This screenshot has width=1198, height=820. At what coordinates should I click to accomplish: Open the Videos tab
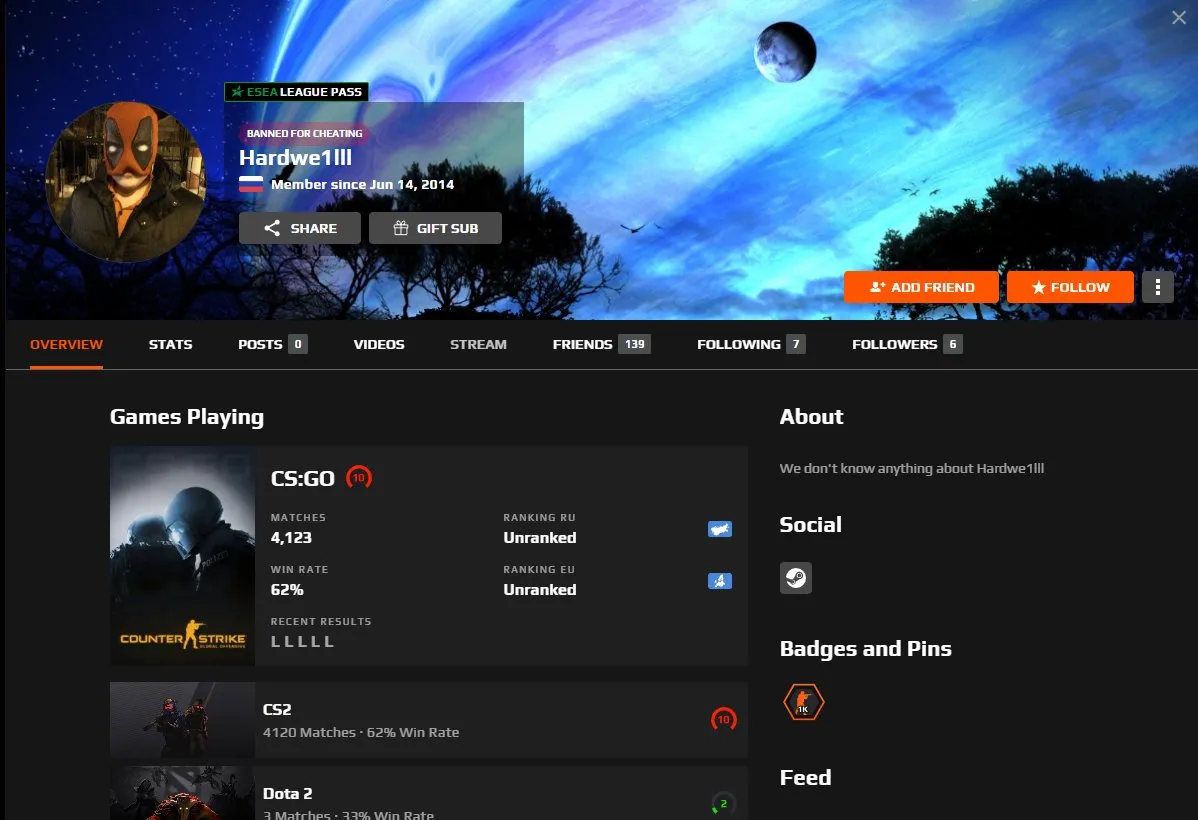(379, 345)
